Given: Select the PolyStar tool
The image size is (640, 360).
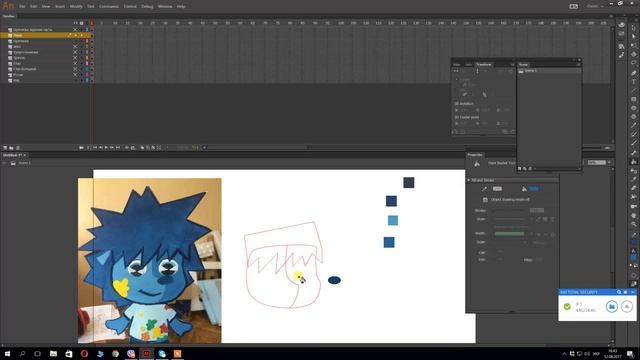Looking at the screenshot, I should (x=633, y=117).
